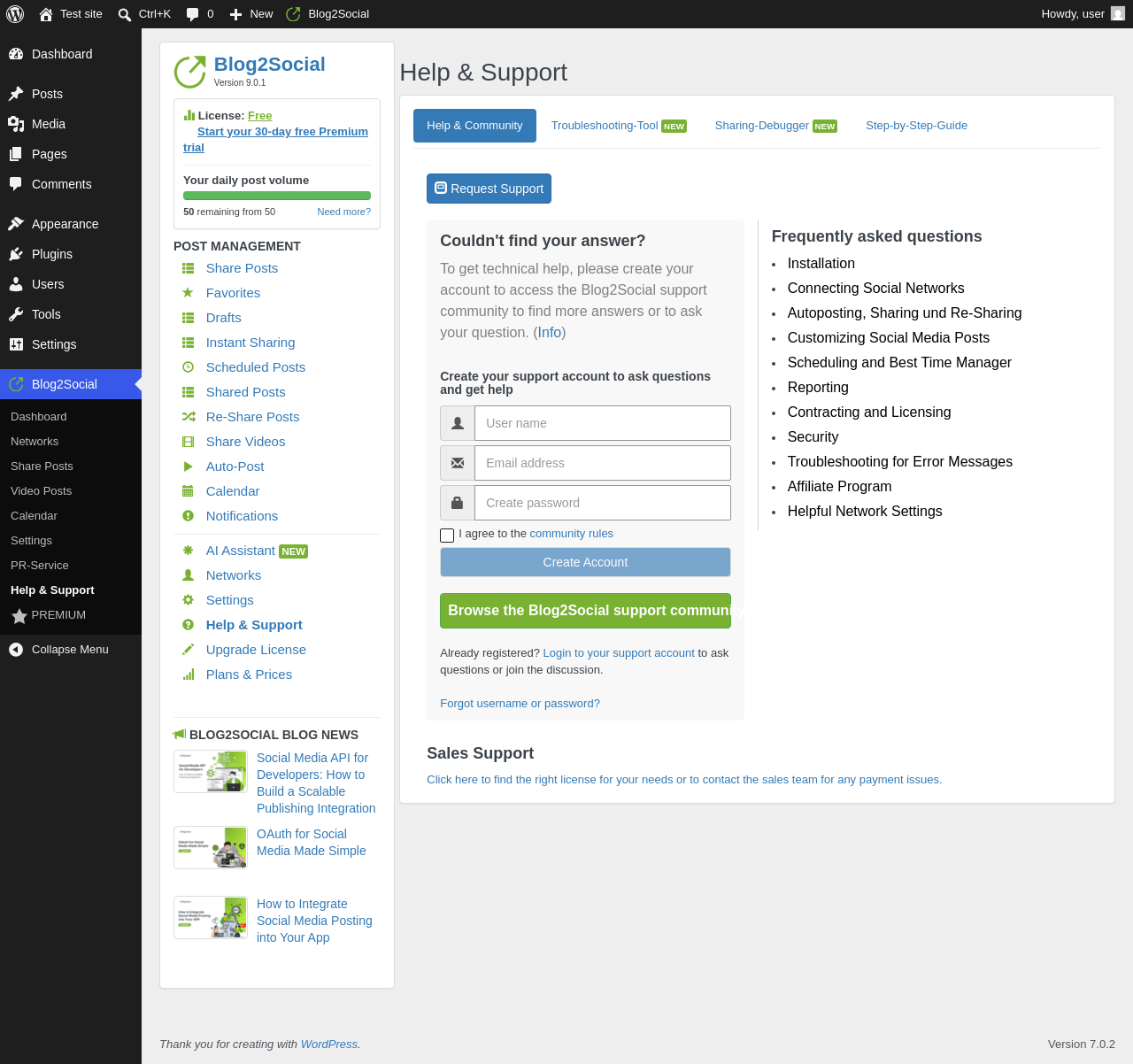The image size is (1133, 1064).
Task: Open the Sharing-Debugger tab
Action: coord(775,126)
